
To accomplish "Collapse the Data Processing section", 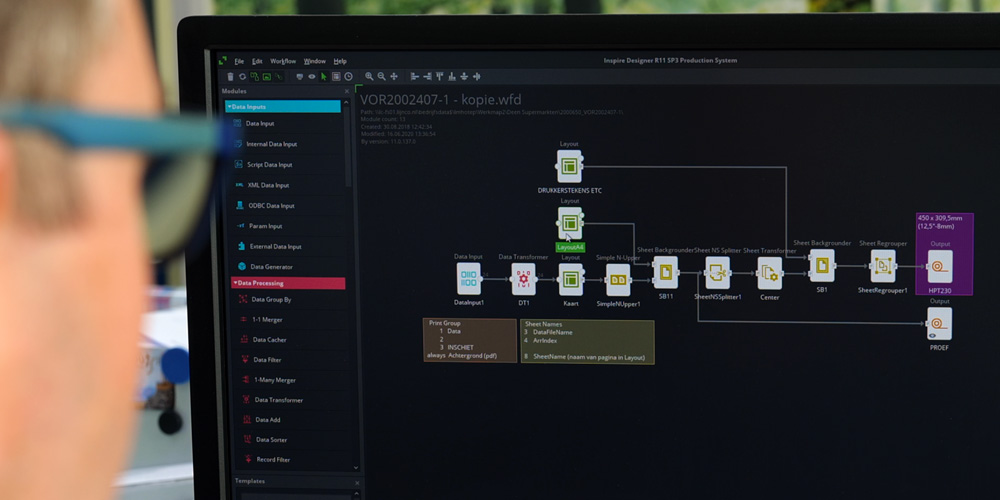I will click(x=288, y=283).
